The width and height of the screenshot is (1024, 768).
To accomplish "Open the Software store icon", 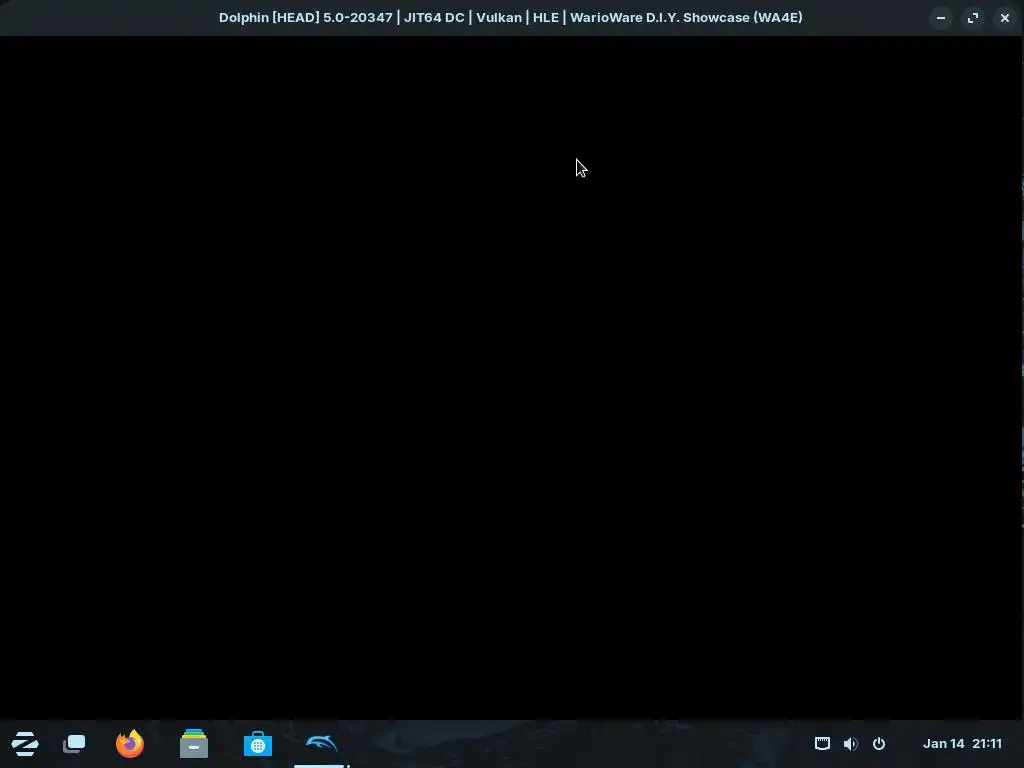I will click(x=257, y=744).
